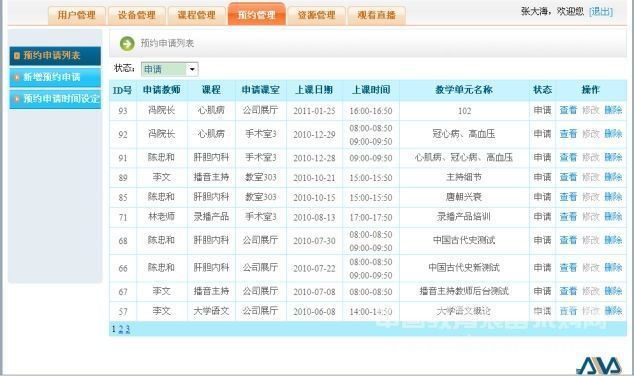The image size is (634, 376).
Task: Click 查看 in row ID 91
Action: (x=568, y=157)
